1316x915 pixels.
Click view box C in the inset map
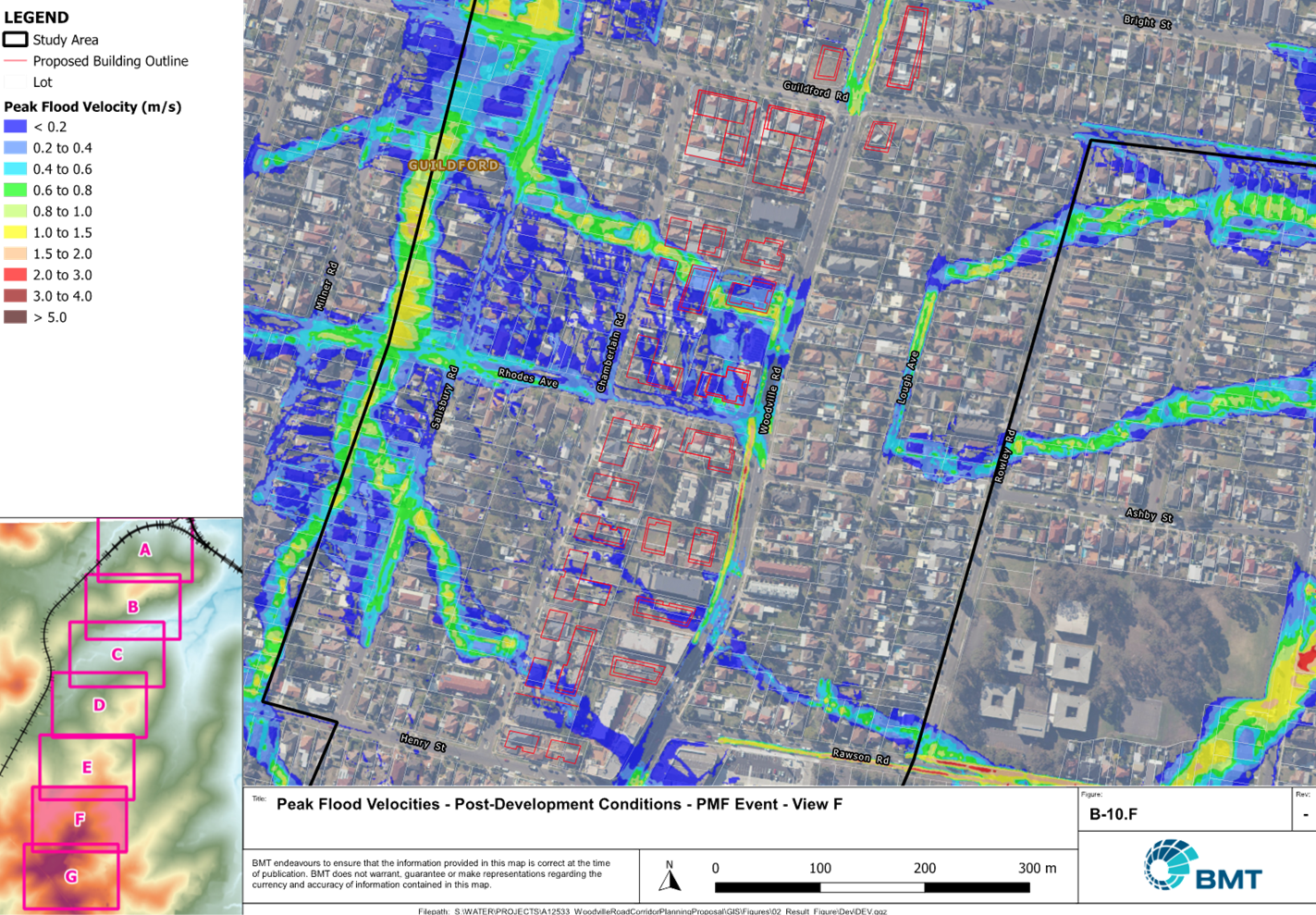click(x=117, y=654)
